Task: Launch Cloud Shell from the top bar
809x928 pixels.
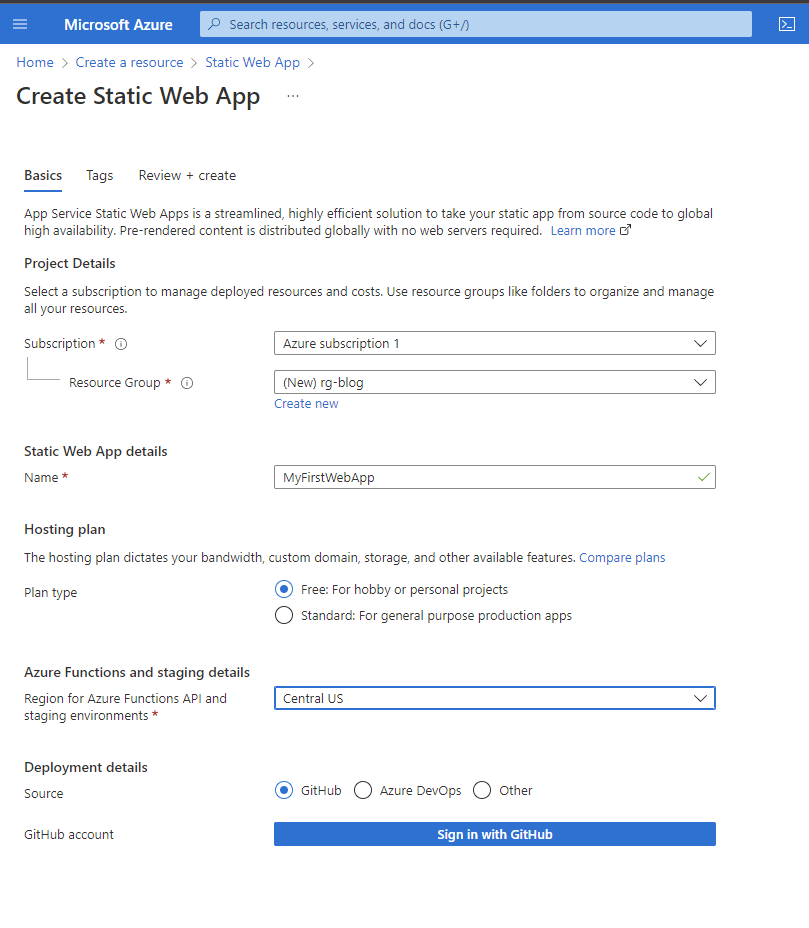Action: pos(786,24)
